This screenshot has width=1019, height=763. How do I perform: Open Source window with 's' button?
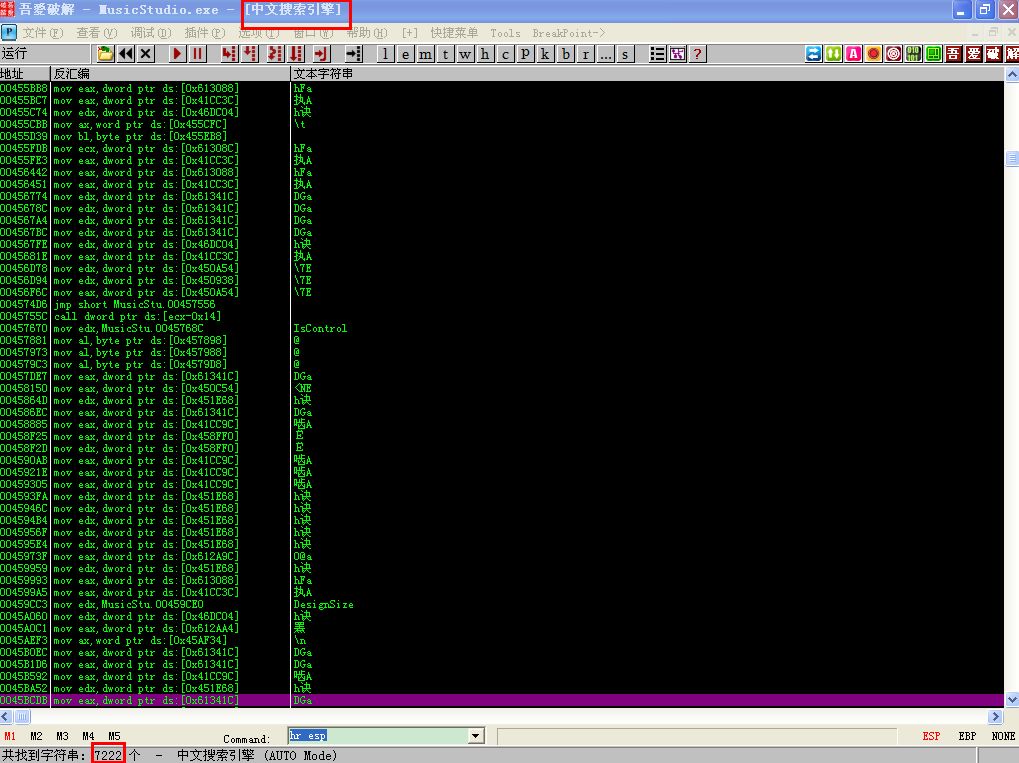625,54
